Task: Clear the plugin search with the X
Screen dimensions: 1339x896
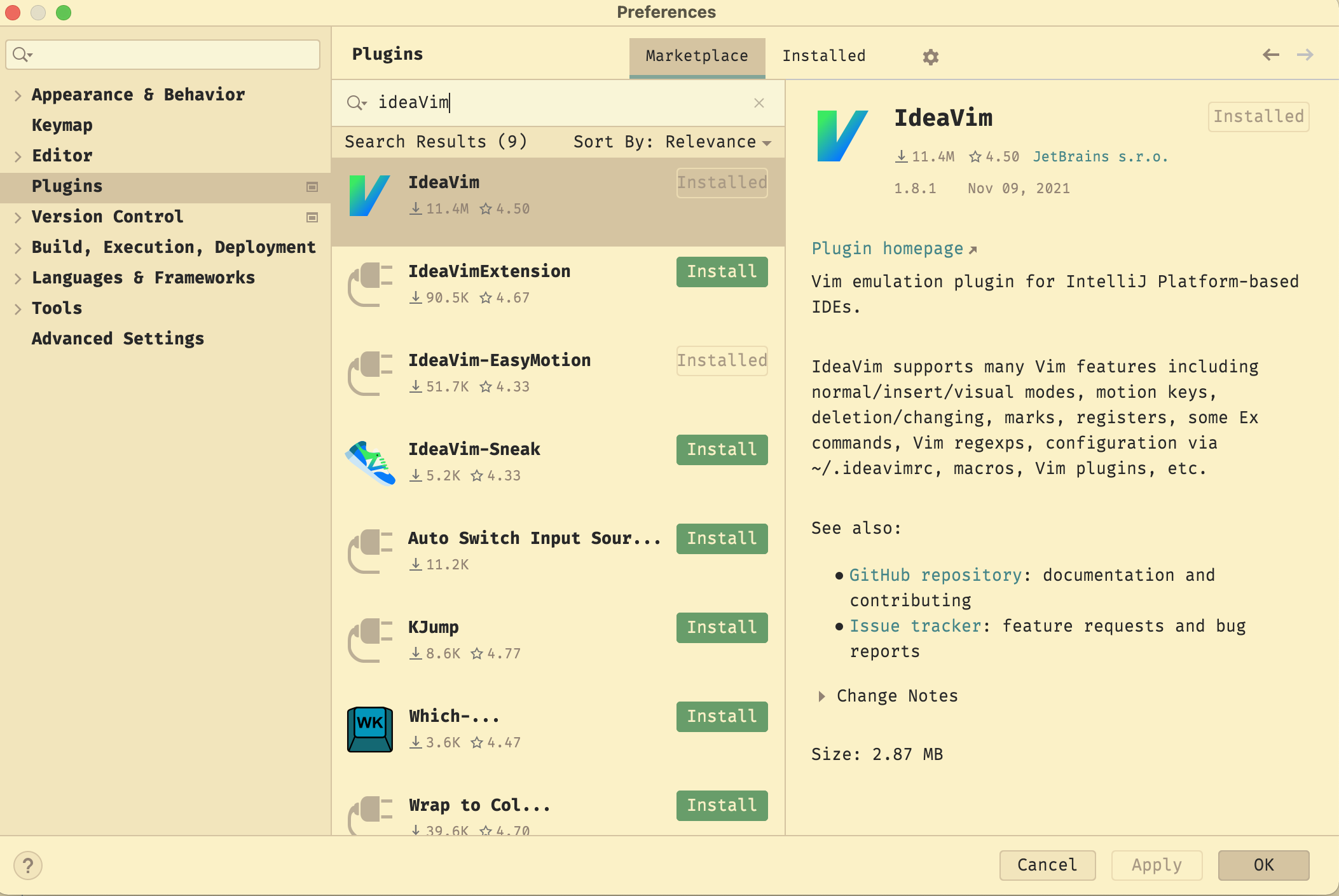Action: pos(759,103)
